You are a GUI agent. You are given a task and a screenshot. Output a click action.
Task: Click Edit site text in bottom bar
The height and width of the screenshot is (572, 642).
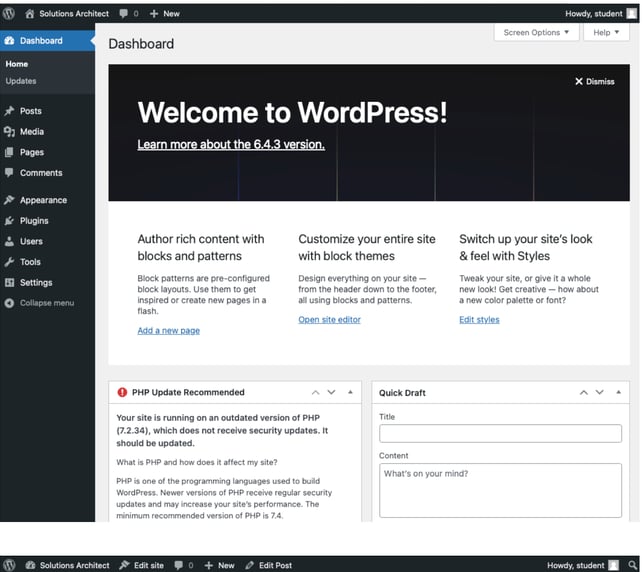tap(149, 565)
